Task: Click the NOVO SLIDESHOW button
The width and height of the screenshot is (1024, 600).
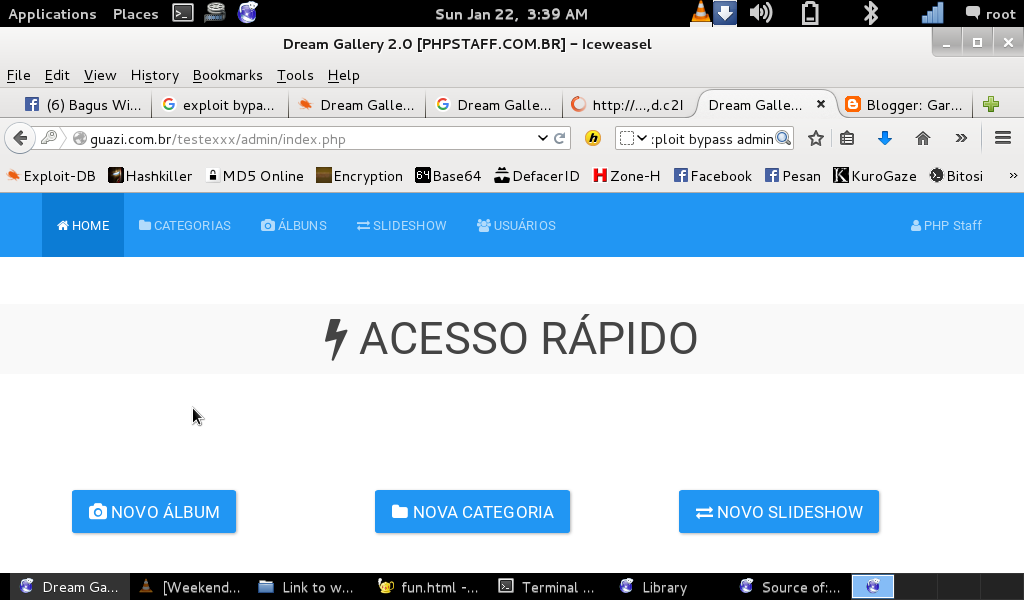Action: 779,512
